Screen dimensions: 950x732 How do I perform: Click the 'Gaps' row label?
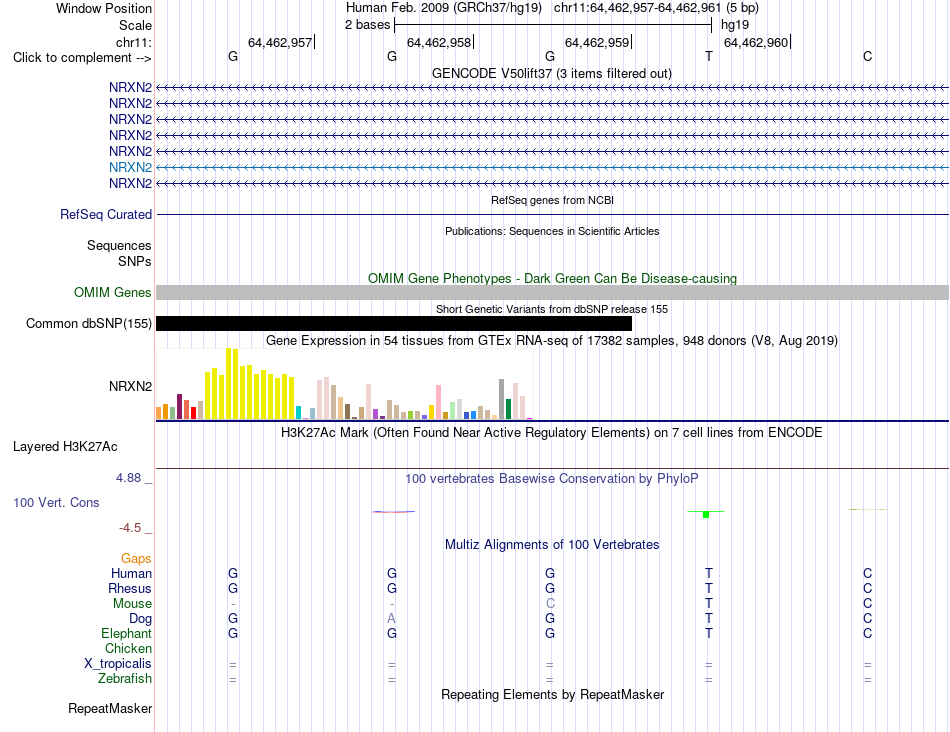[136, 558]
